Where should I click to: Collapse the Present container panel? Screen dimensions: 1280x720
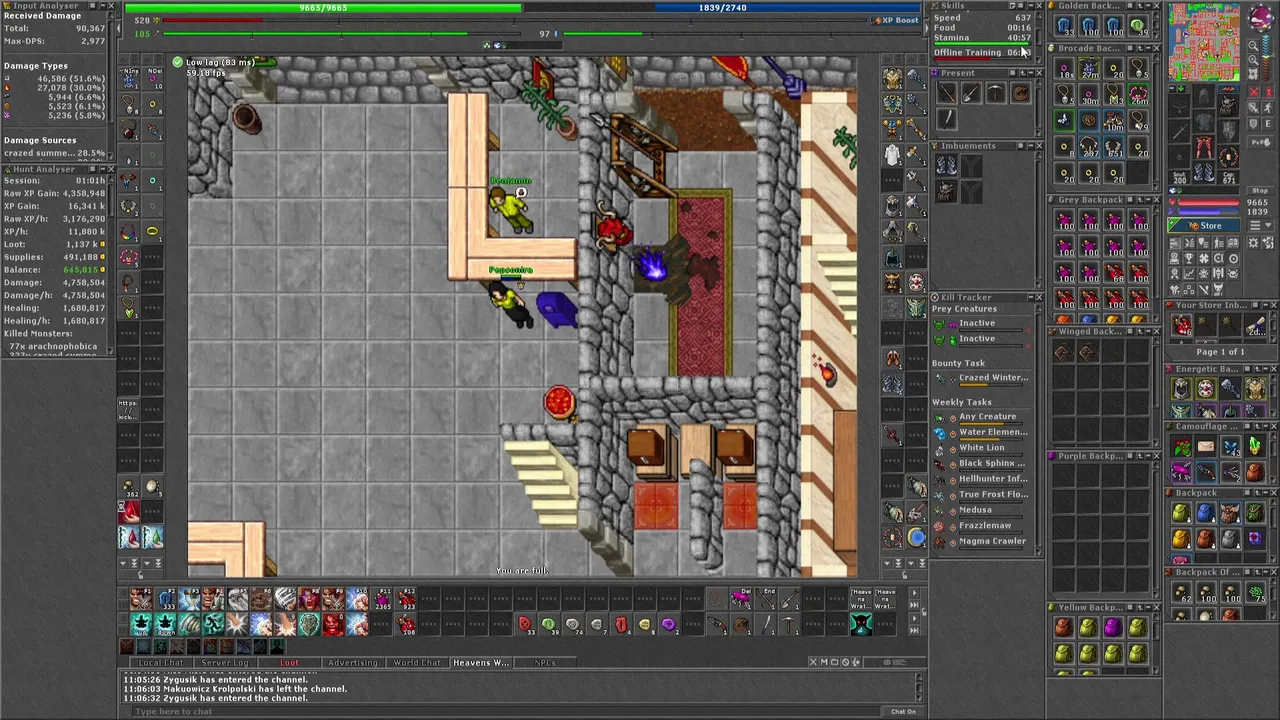(x=1030, y=73)
